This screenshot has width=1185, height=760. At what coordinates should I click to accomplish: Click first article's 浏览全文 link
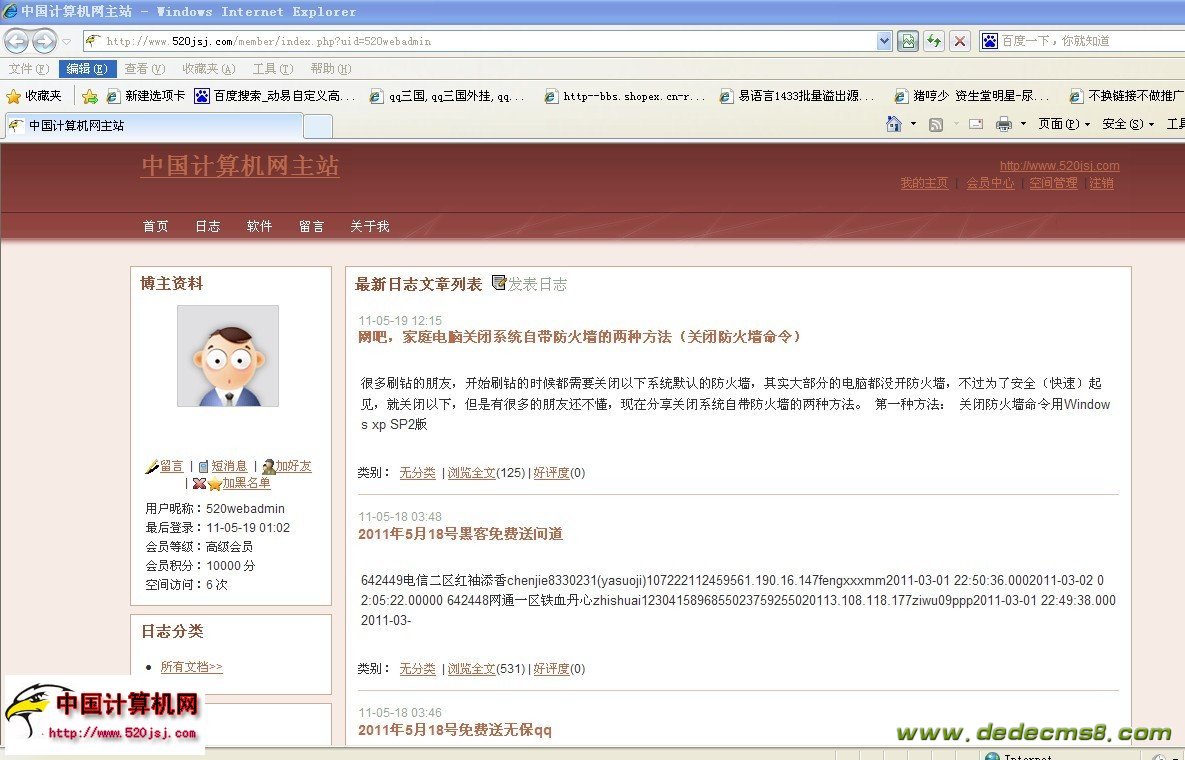coord(471,472)
